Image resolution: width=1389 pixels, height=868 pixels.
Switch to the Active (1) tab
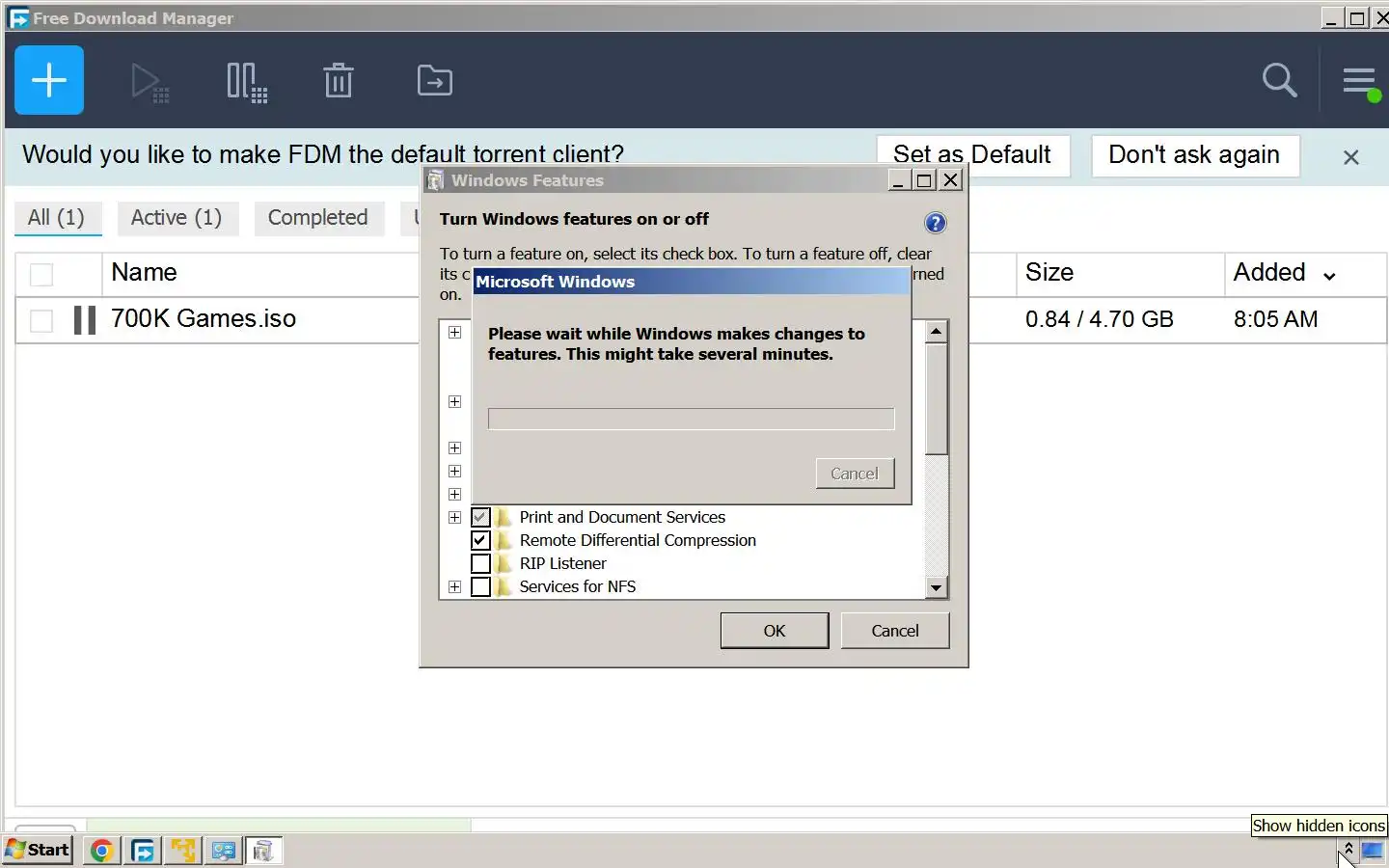[x=177, y=217]
